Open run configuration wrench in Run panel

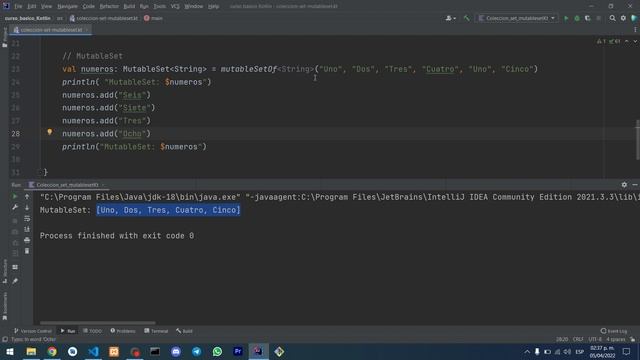click(15, 207)
